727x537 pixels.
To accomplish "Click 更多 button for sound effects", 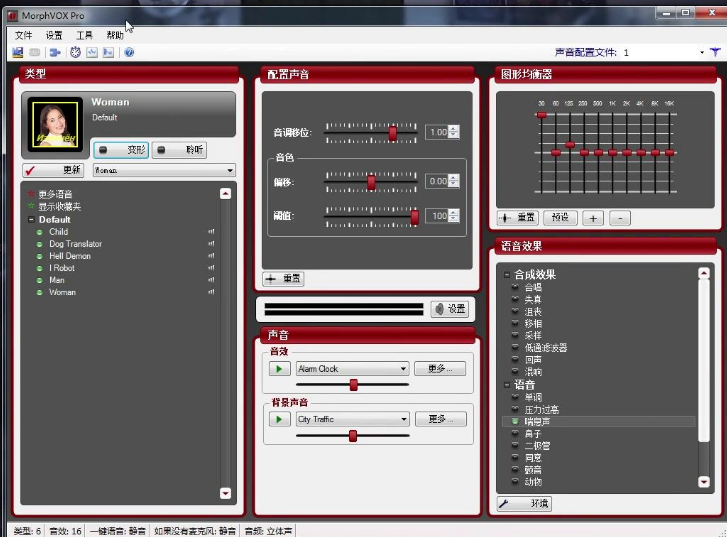I will [440, 369].
